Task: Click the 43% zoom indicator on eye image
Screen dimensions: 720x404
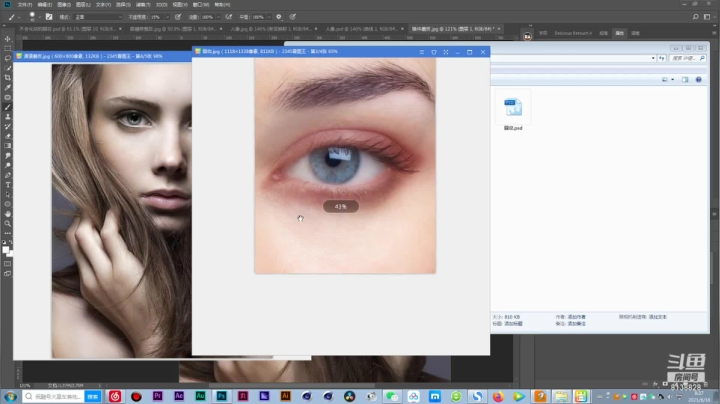Action: point(341,207)
